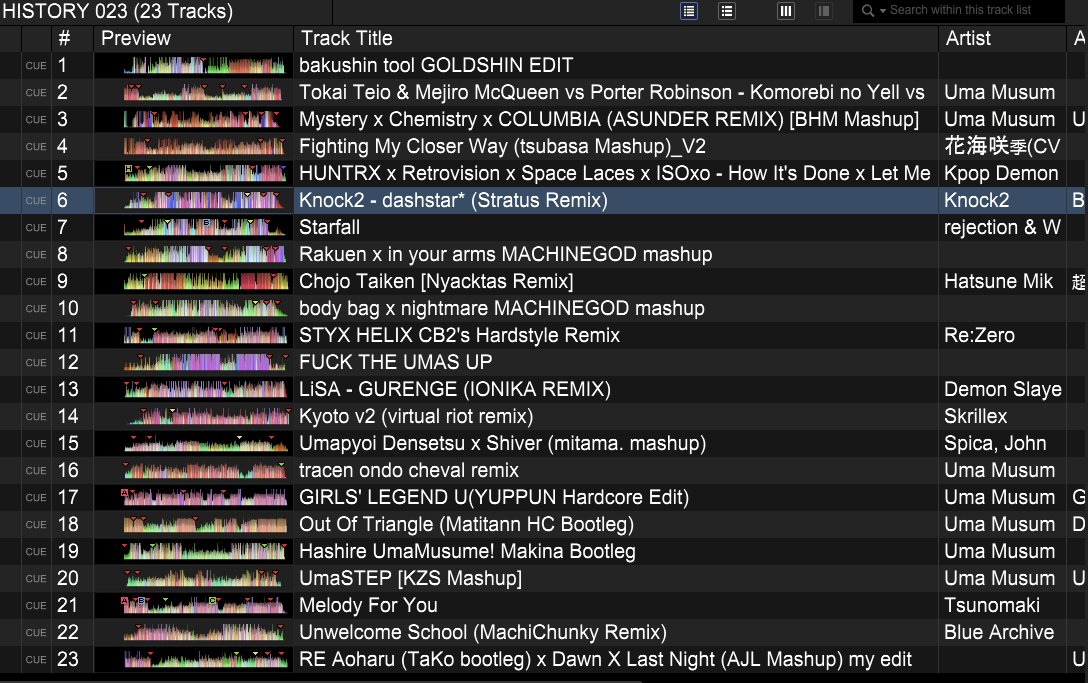Select 'RE Aoharu (TaKo bootleg)' track

[x=605, y=659]
